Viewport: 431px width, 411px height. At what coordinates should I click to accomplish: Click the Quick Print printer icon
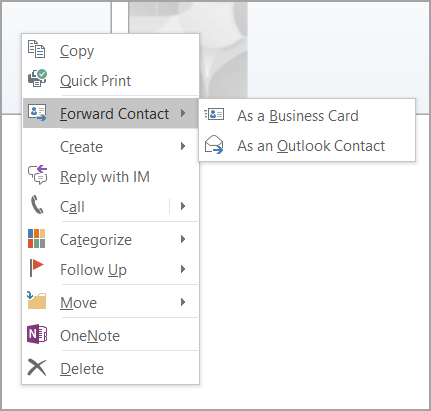pyautogui.click(x=37, y=78)
